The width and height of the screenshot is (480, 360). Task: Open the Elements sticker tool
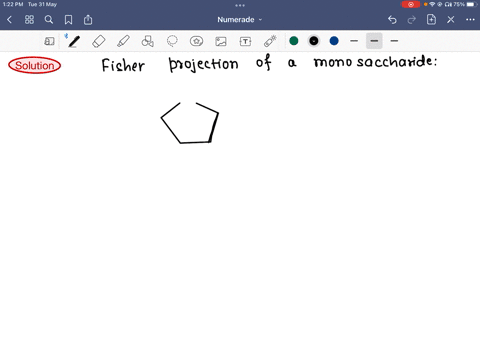[x=196, y=41]
